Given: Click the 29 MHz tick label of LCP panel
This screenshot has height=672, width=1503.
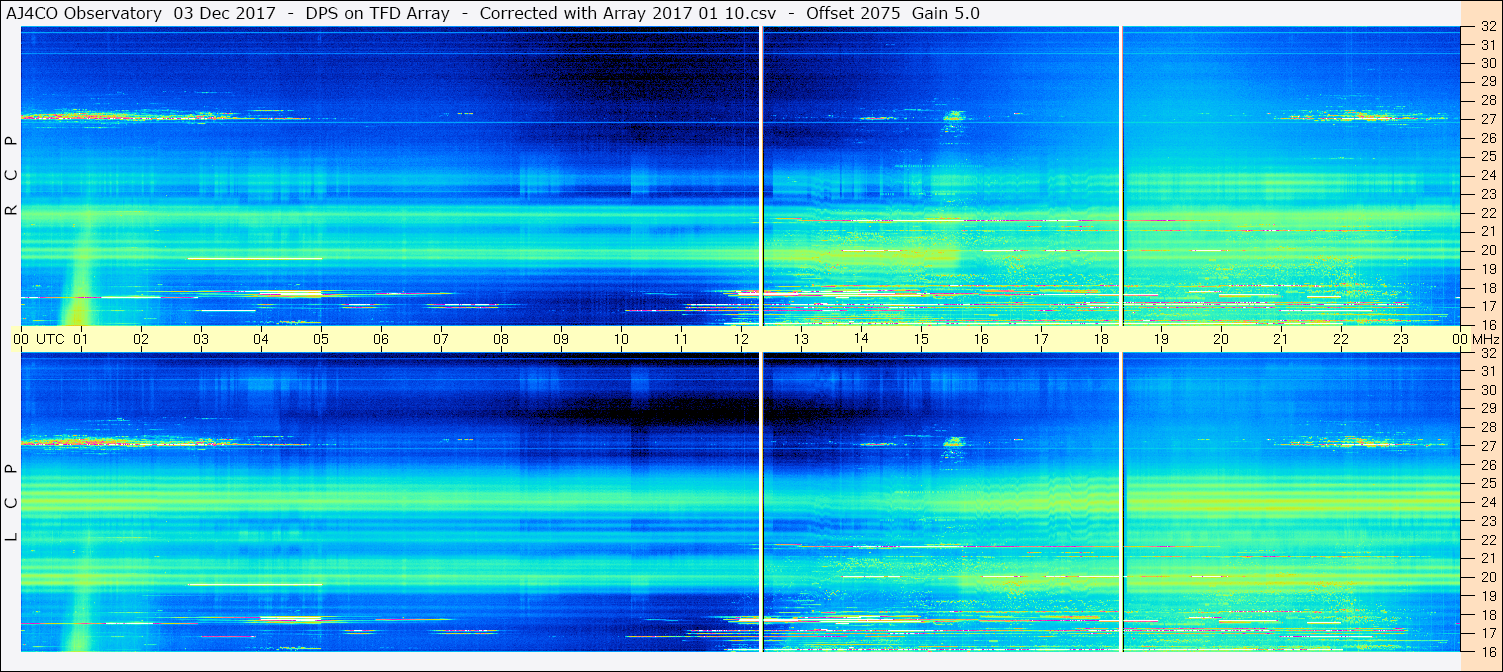Looking at the screenshot, I should 1487,409.
